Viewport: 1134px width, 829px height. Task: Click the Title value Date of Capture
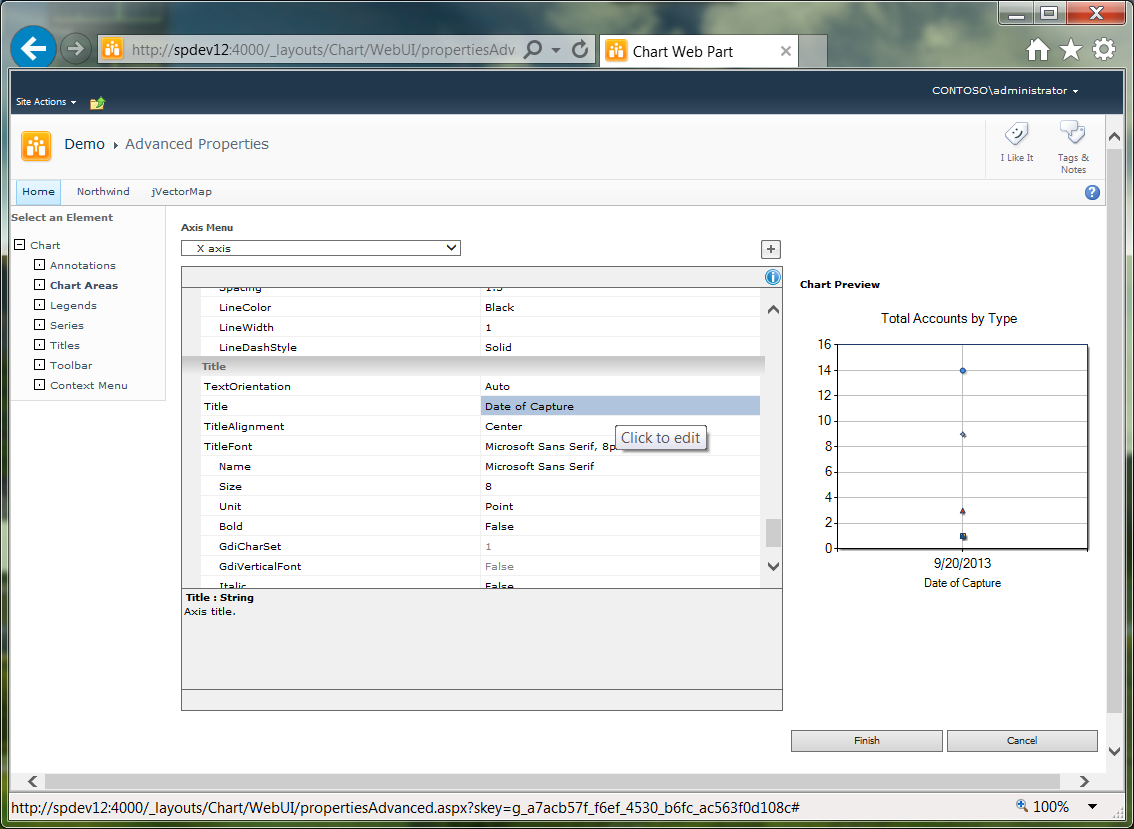pyautogui.click(x=621, y=407)
